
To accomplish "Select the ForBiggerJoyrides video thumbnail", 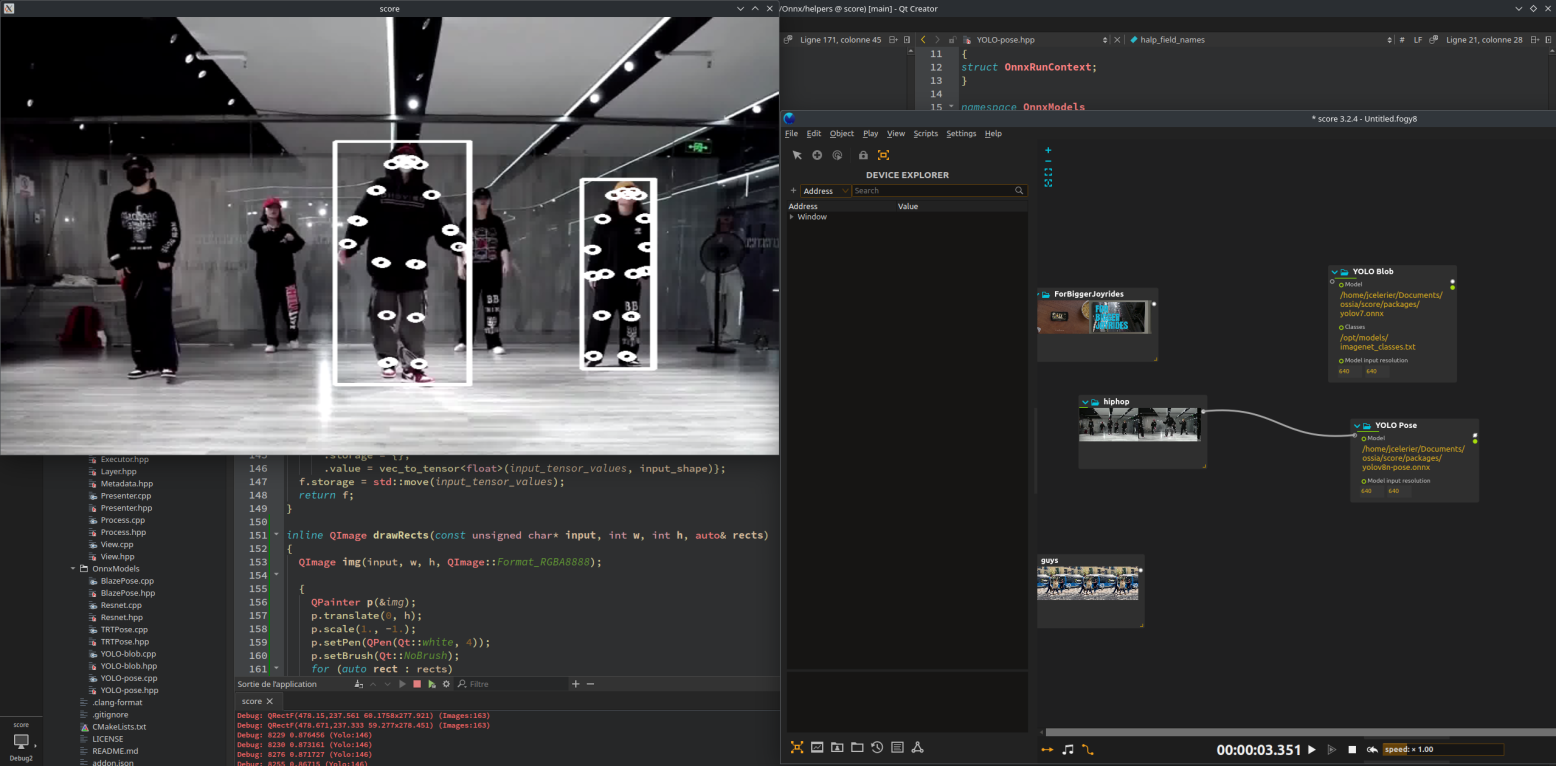I will [x=1093, y=317].
